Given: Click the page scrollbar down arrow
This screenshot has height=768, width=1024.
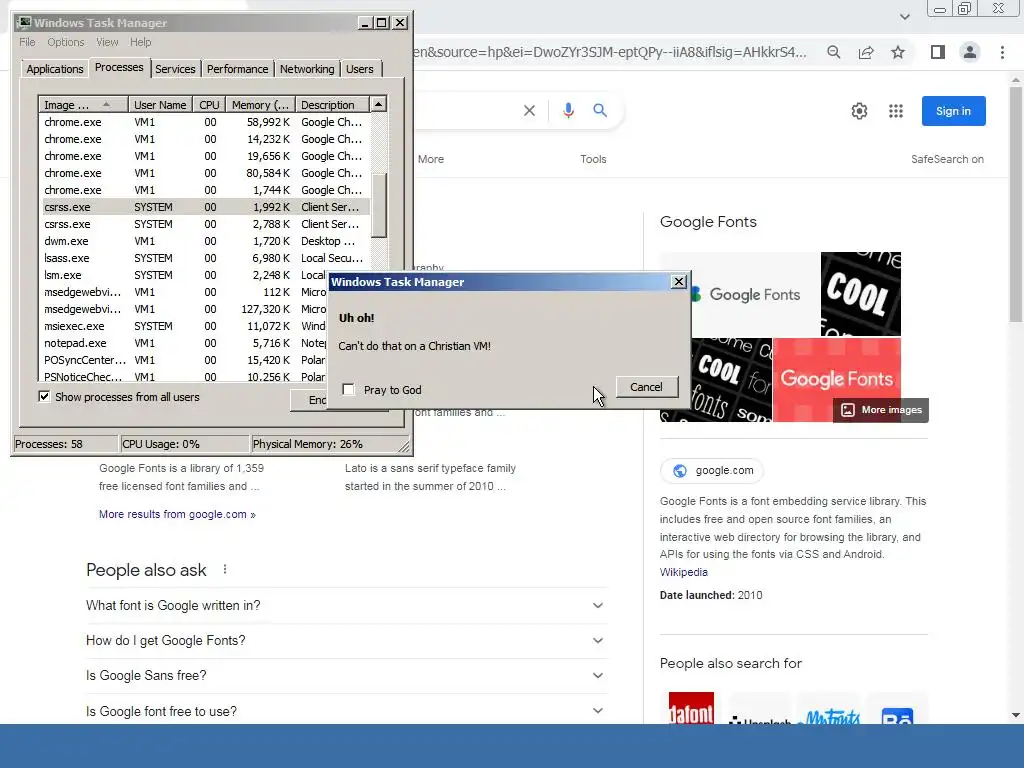Looking at the screenshot, I should 1016,715.
